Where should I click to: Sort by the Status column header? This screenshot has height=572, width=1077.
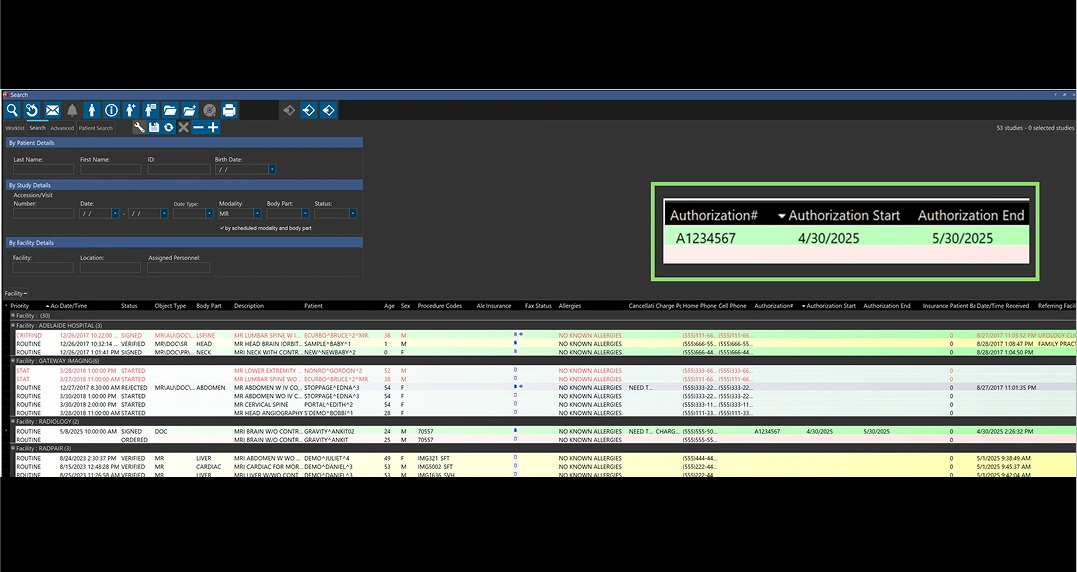(129, 306)
